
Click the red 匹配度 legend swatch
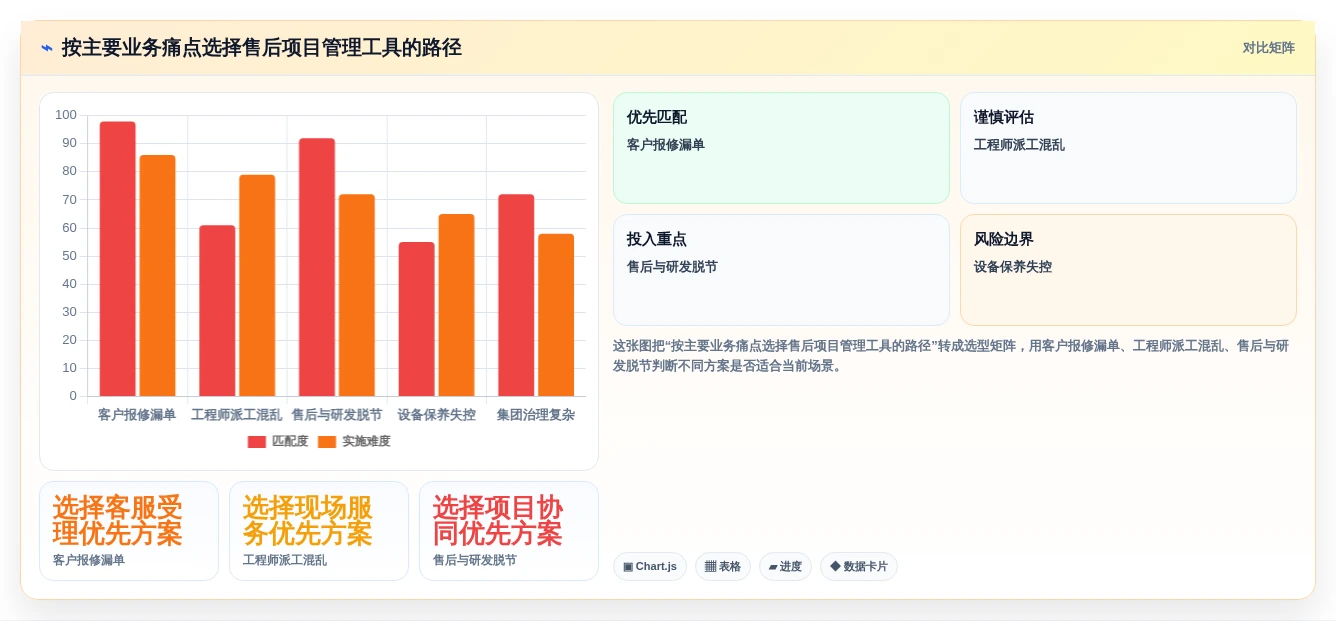(x=257, y=442)
